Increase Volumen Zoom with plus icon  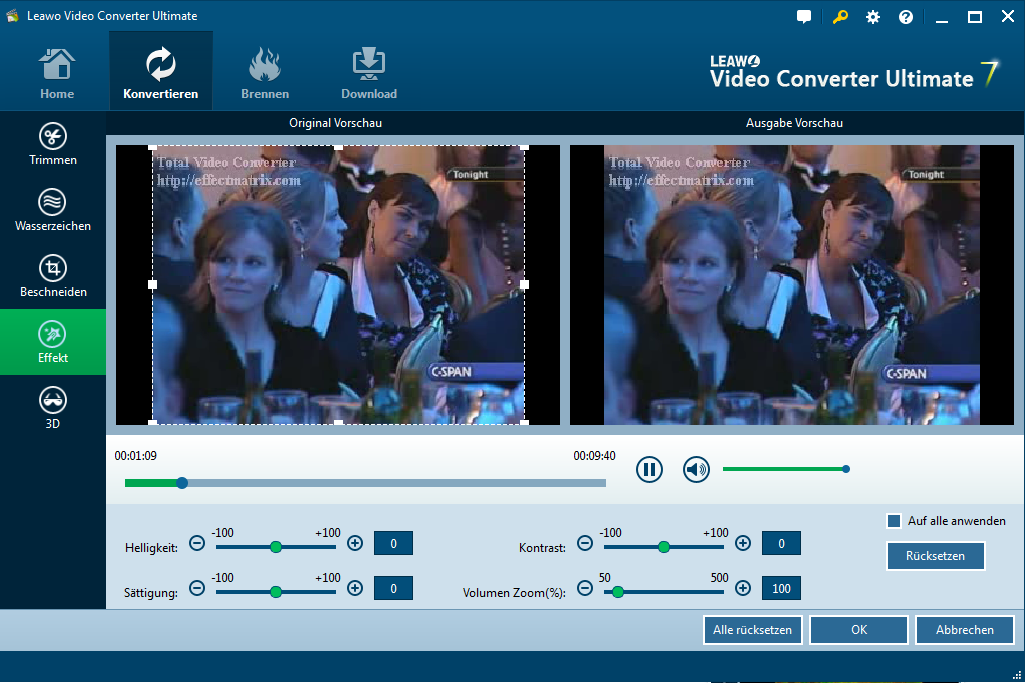[x=743, y=588]
